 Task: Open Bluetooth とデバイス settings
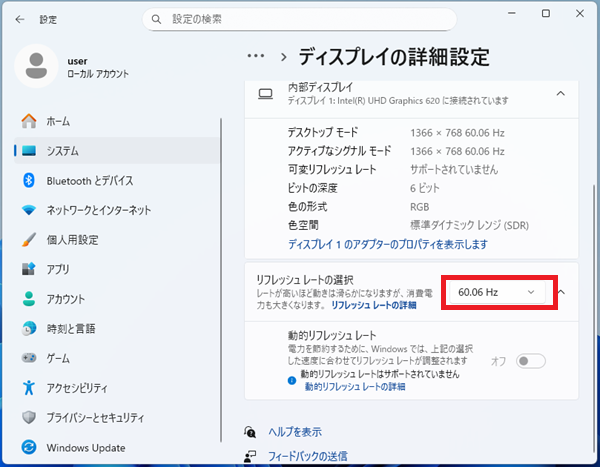click(89, 180)
